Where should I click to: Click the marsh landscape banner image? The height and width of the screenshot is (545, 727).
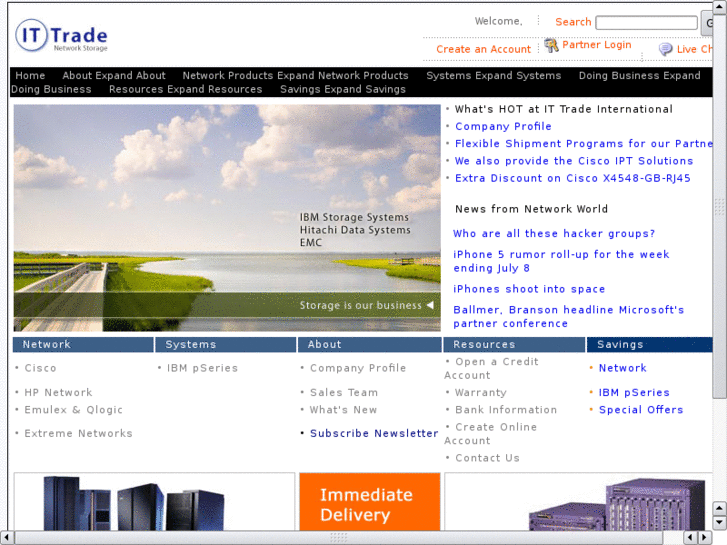[227, 218]
